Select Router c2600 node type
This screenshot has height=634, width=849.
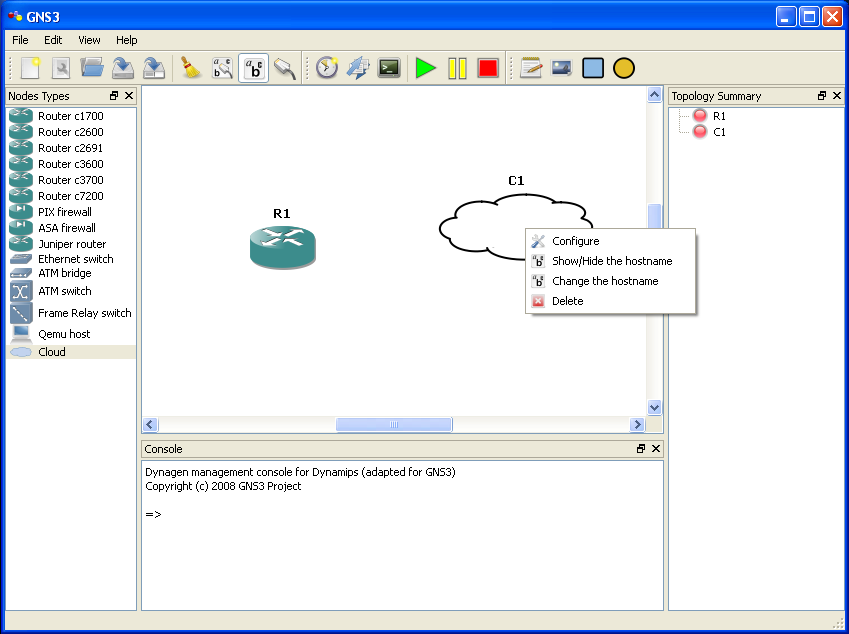click(71, 132)
